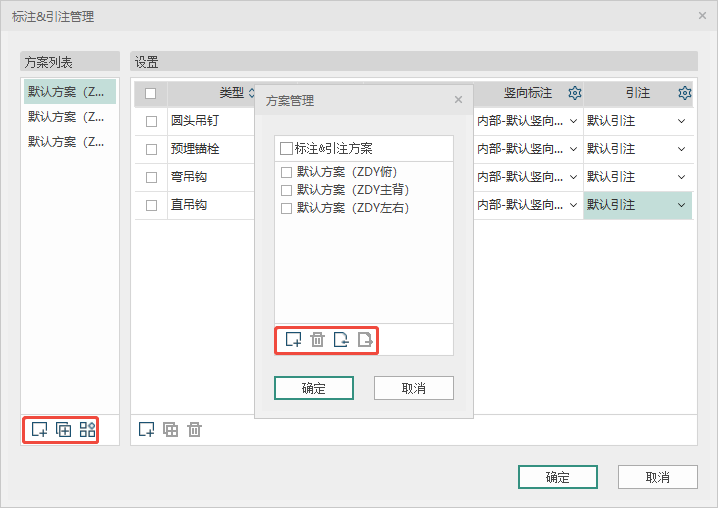718x508 pixels.
Task: Click sort arrows next to 类型 header
Action: (x=251, y=93)
